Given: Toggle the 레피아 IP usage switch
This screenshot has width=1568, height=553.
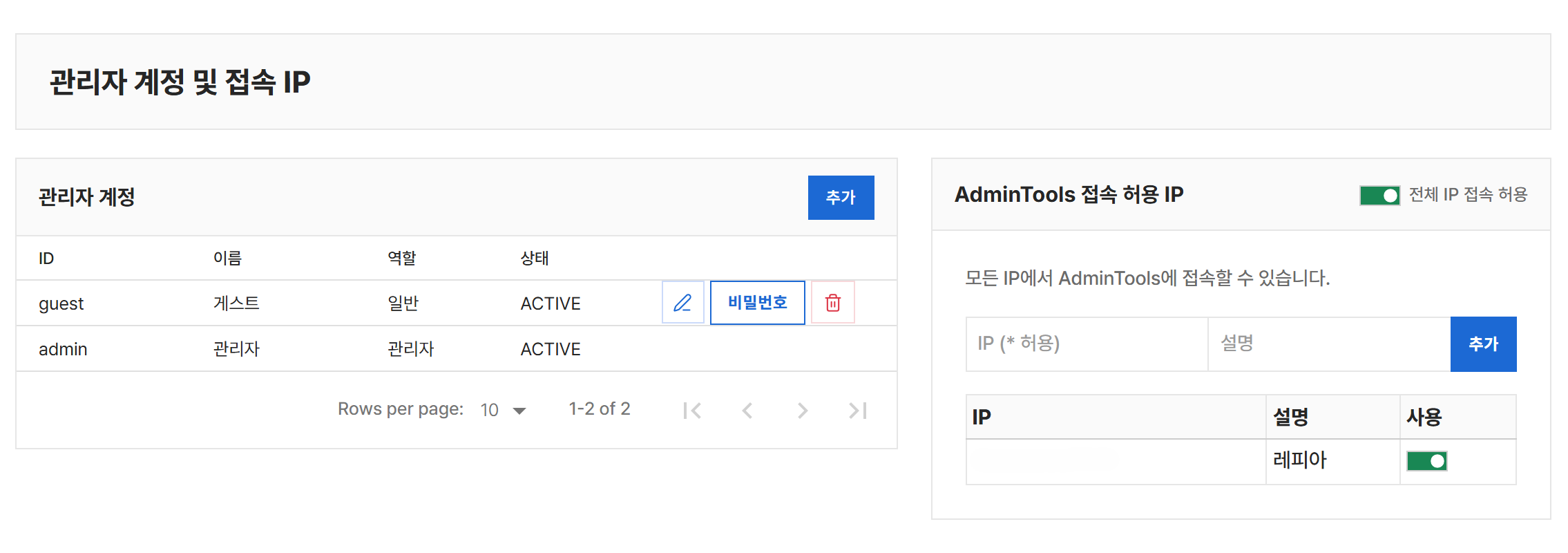Looking at the screenshot, I should coord(1426,461).
